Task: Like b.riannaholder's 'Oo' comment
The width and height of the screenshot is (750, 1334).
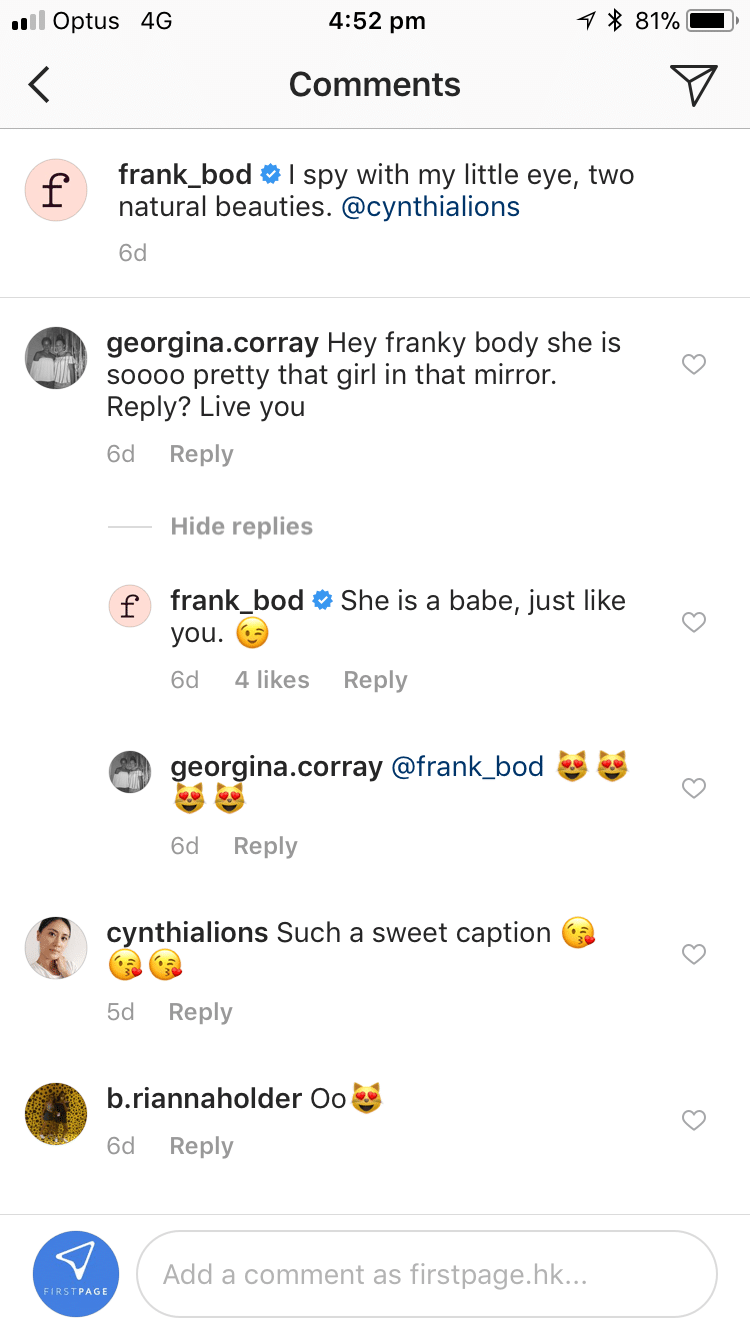Action: [x=694, y=1120]
